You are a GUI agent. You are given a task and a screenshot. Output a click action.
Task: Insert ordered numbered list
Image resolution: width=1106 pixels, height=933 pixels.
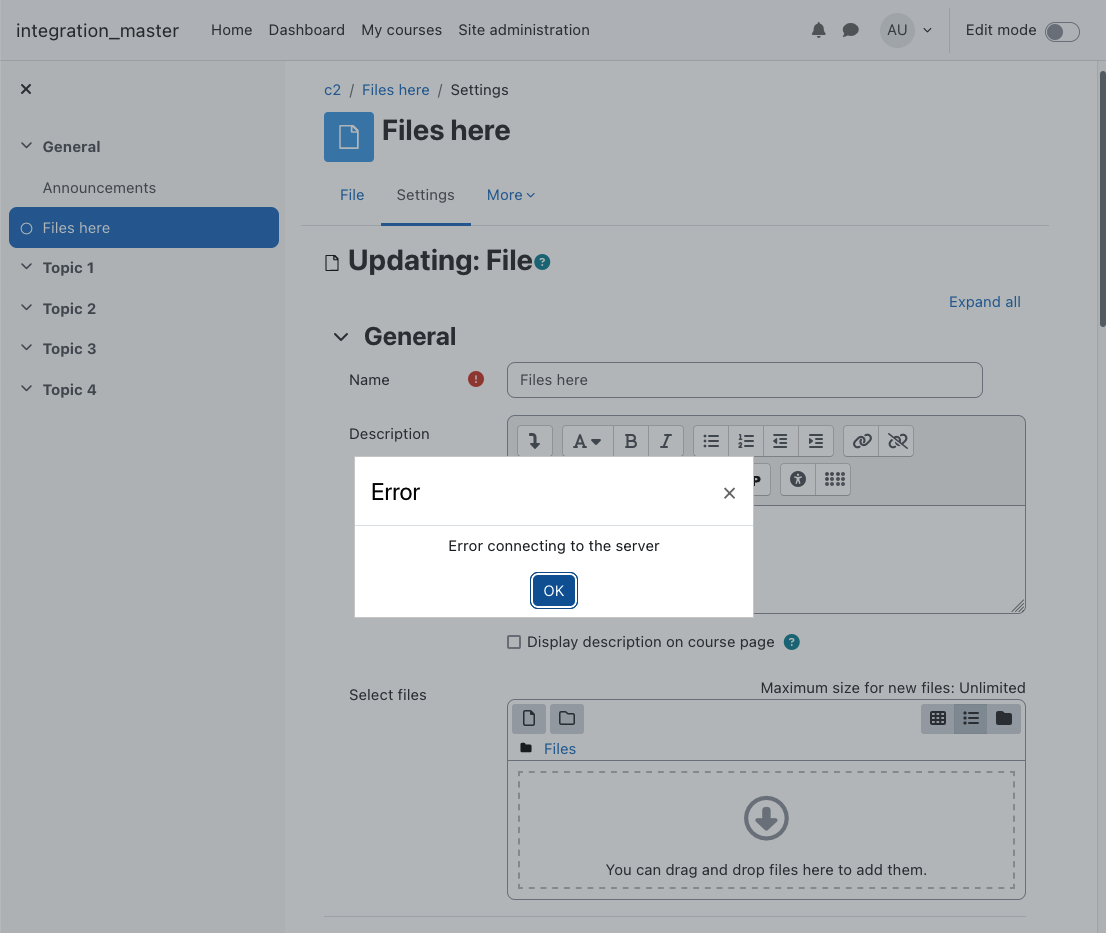point(746,441)
